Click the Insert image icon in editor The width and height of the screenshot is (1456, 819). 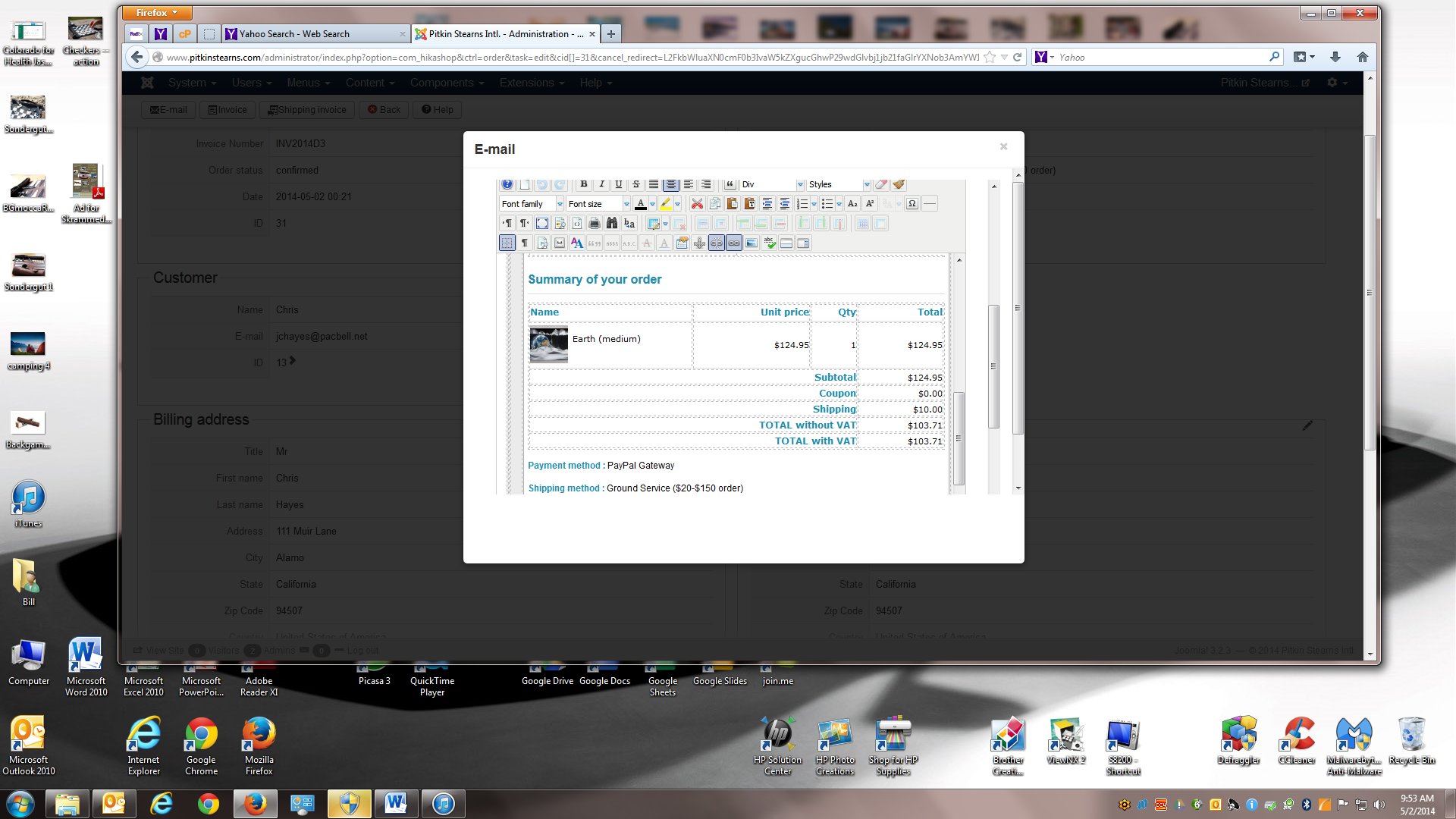[x=752, y=243]
